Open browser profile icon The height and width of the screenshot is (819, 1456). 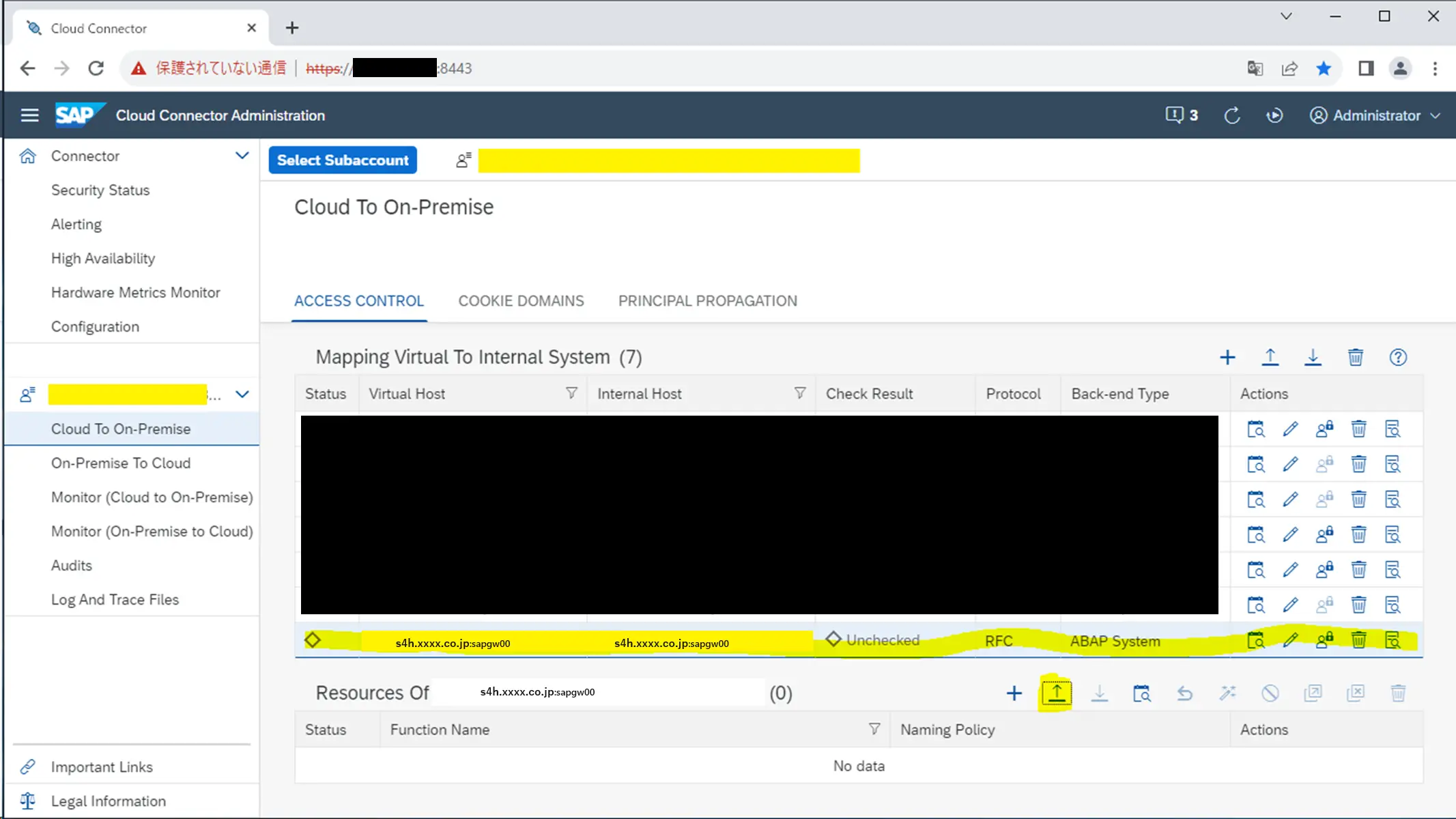[1400, 68]
